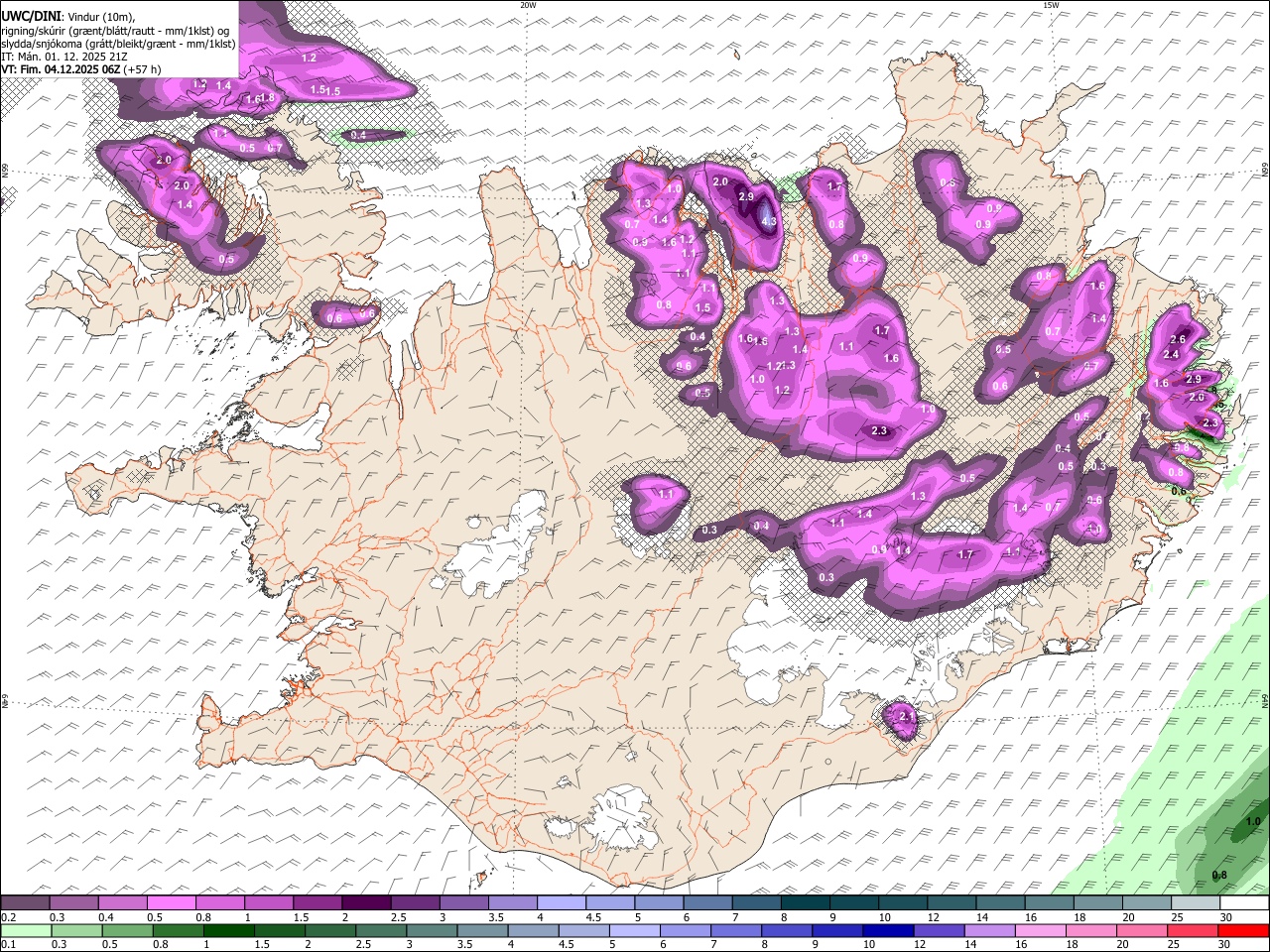
Task: Click the '2.4' value in the eastern fjords
Action: [x=1171, y=354]
